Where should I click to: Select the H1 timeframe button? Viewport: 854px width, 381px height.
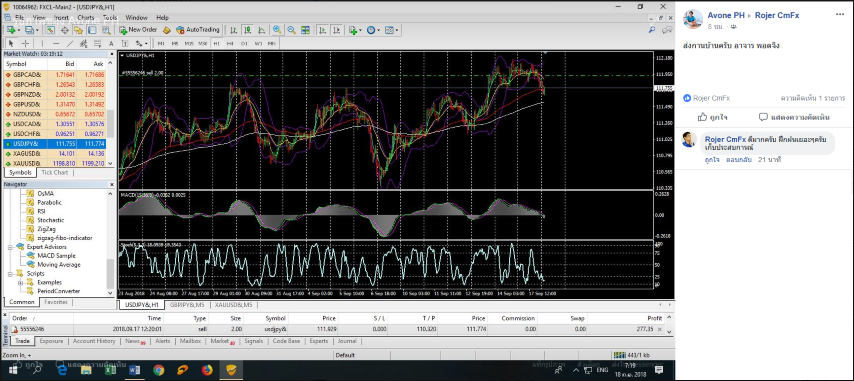point(216,44)
